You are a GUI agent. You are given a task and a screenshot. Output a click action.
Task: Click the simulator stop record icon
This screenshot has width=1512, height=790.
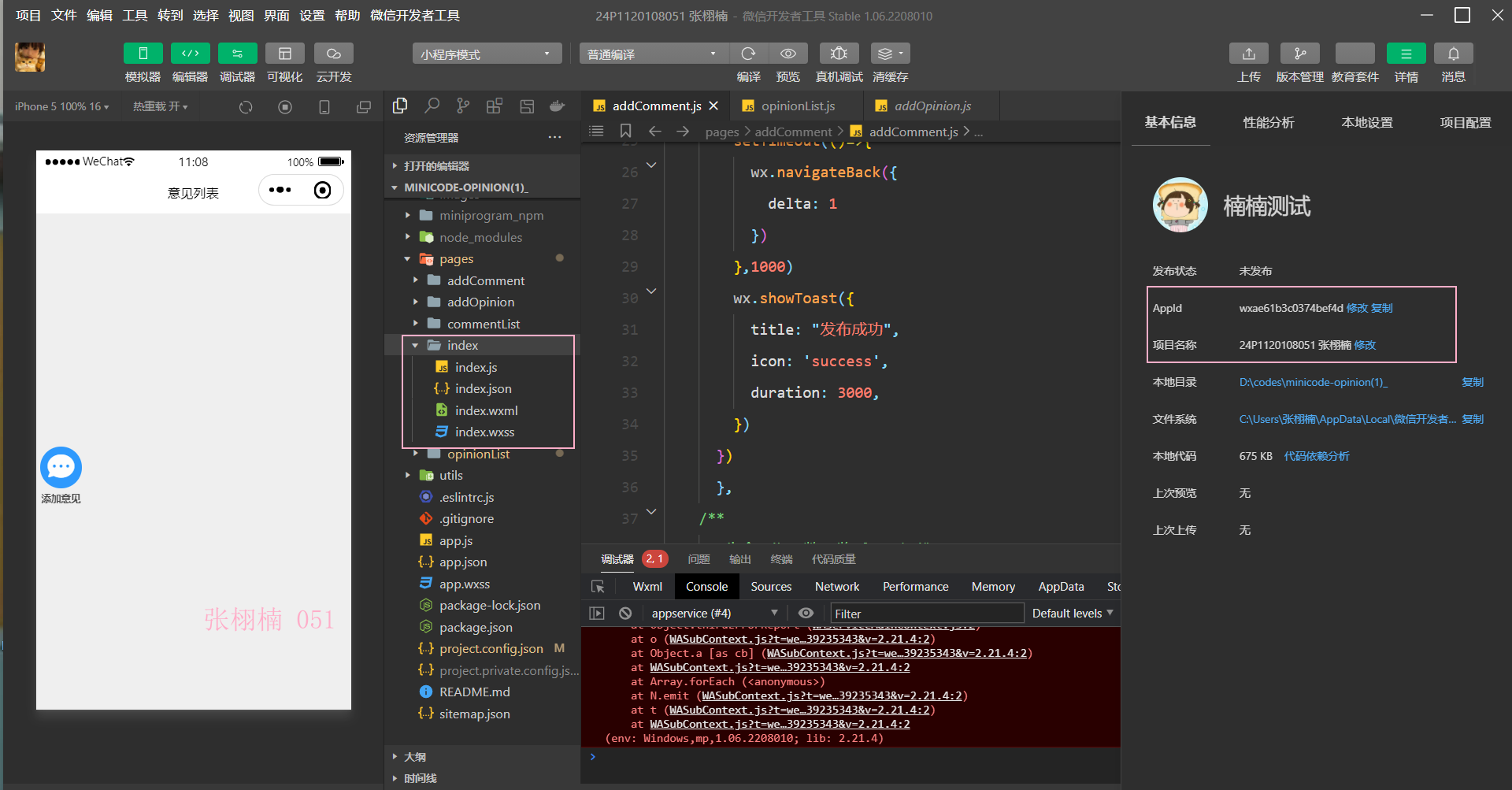(x=285, y=107)
